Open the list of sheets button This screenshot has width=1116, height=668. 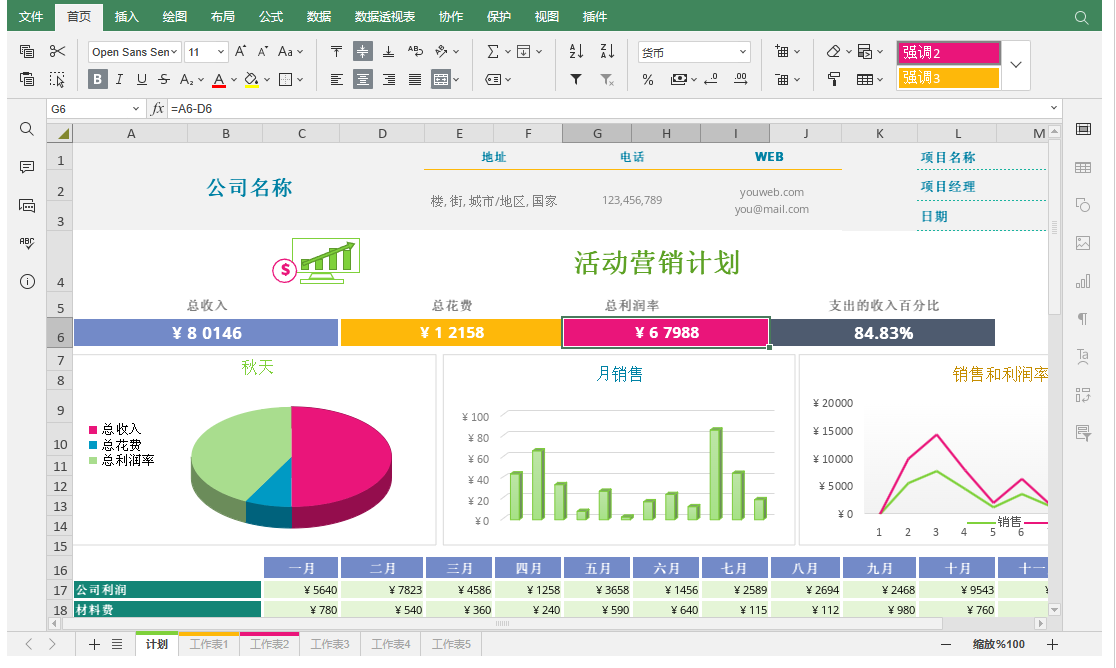coord(117,644)
